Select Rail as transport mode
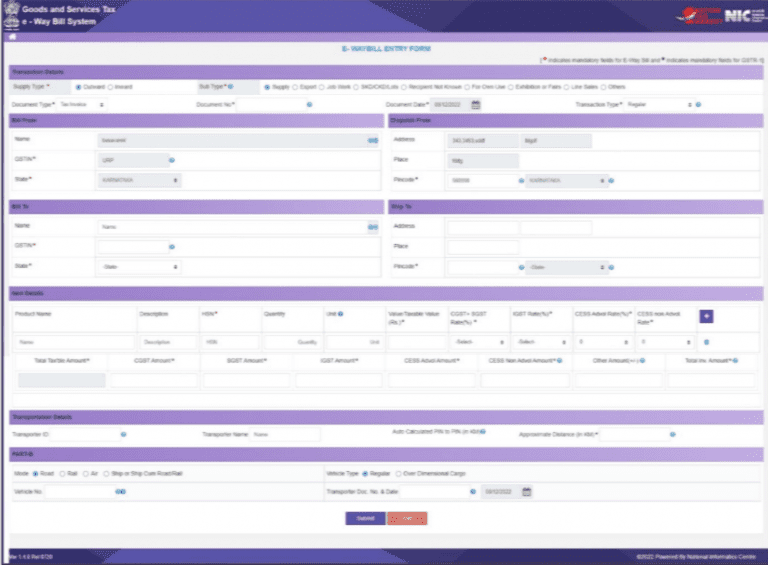768x565 pixels. tap(62, 473)
